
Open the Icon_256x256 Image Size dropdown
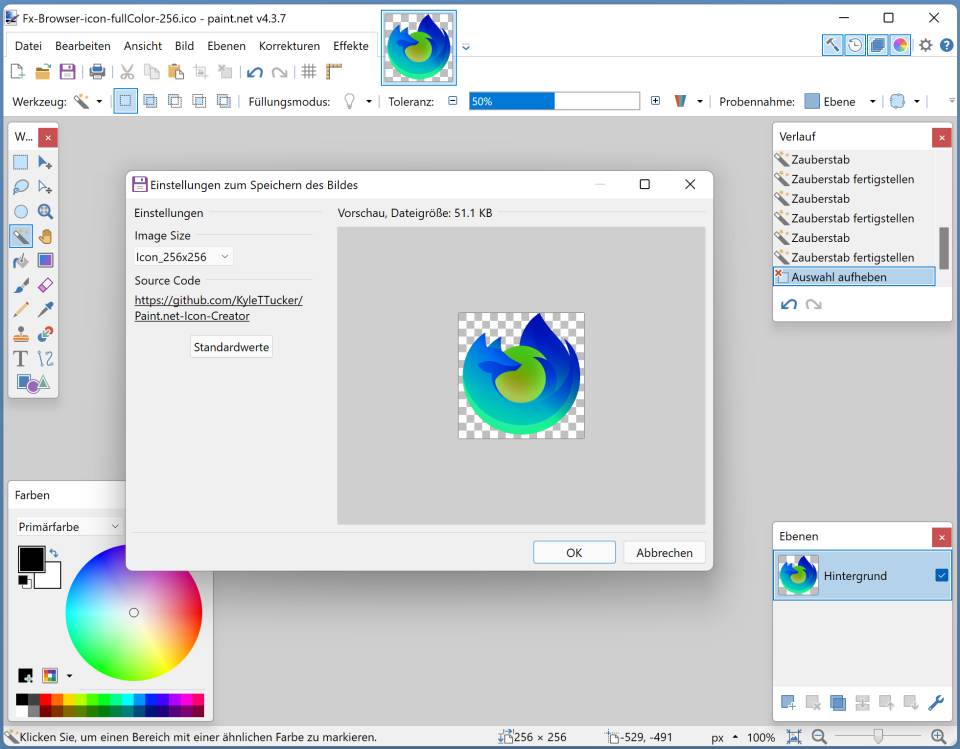[x=182, y=256]
